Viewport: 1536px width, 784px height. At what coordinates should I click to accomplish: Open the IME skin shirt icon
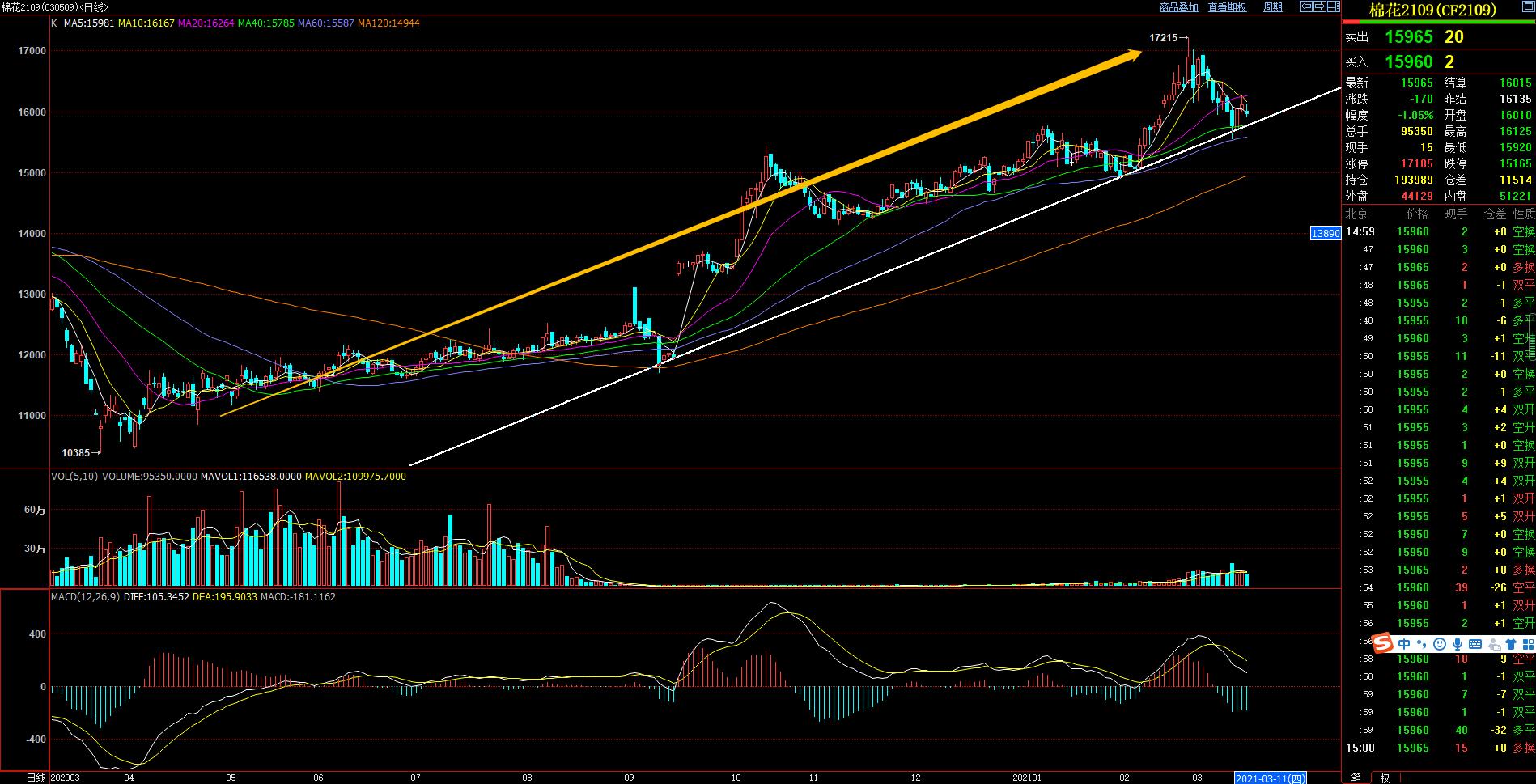(x=1510, y=644)
